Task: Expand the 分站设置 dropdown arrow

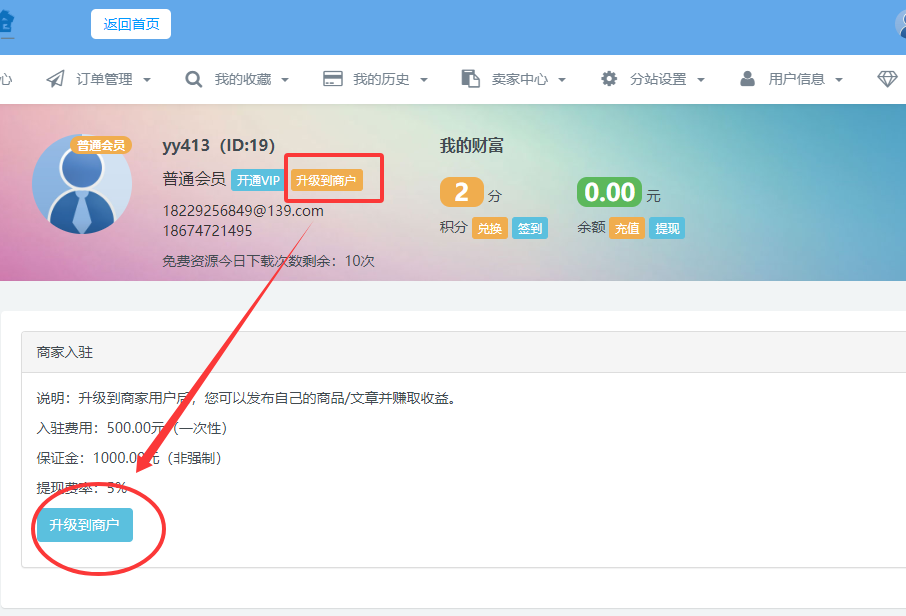Action: tap(701, 80)
